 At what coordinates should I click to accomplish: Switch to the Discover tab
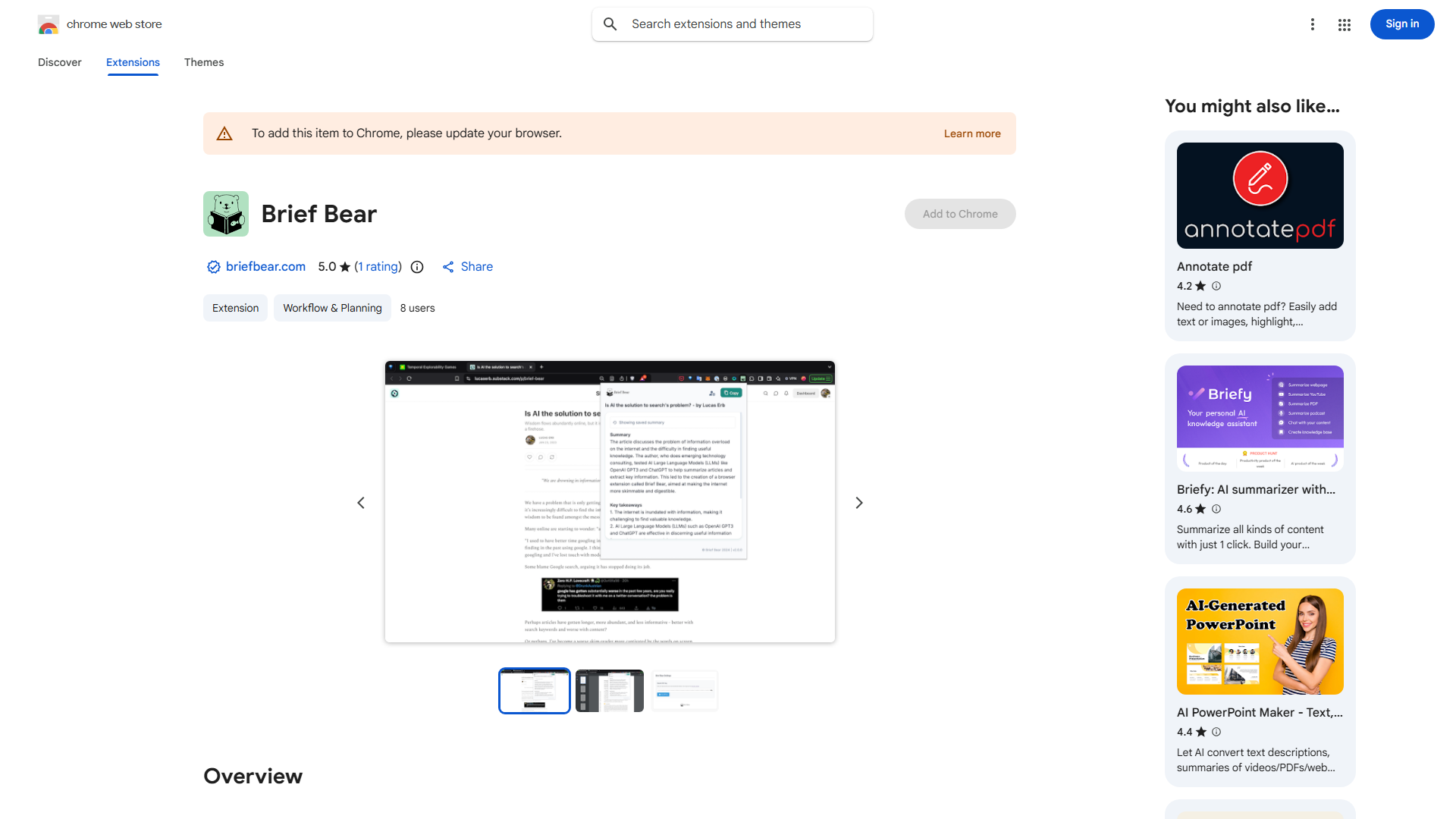coord(59,62)
